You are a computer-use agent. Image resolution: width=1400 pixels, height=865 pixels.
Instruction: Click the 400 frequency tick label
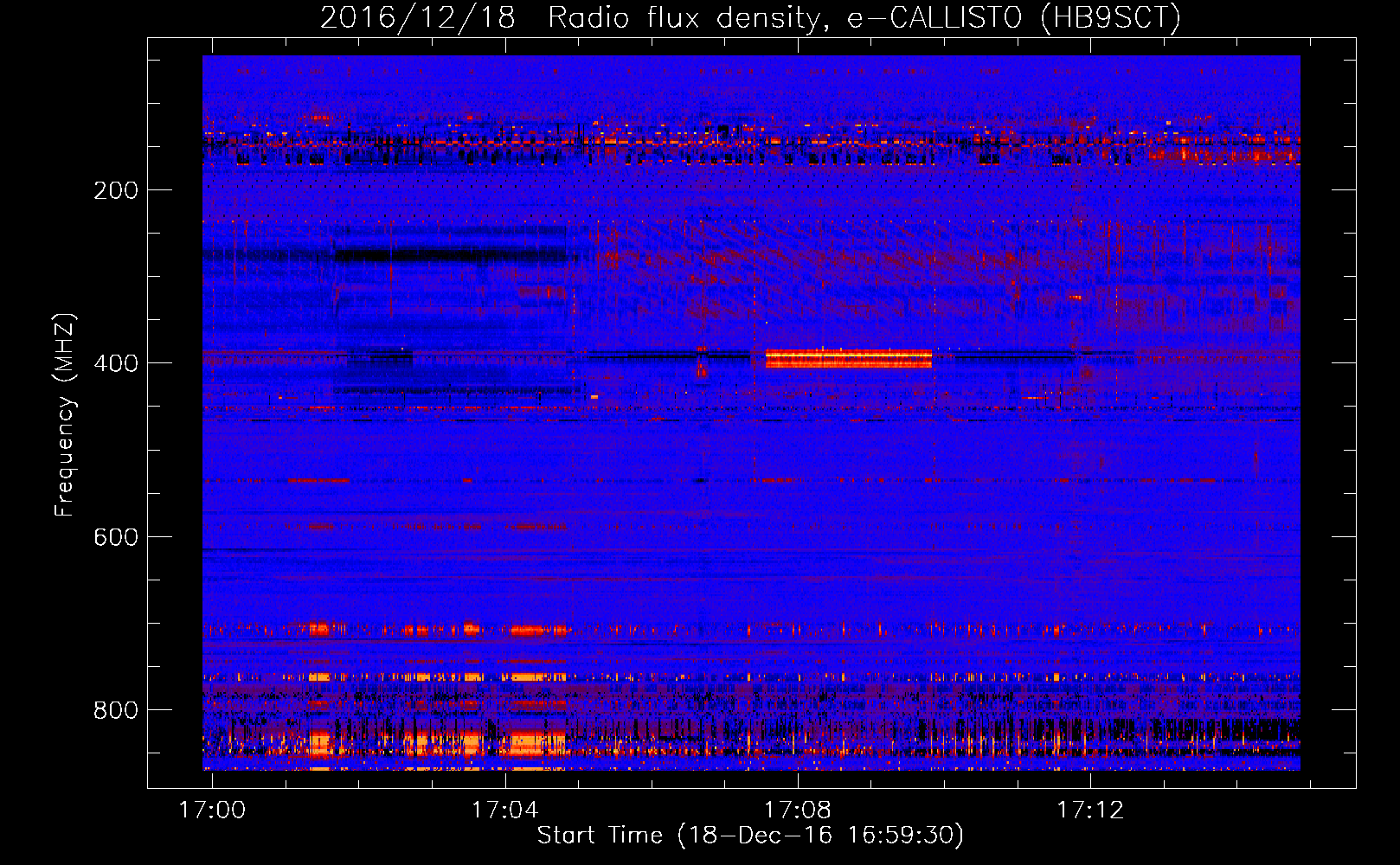[116, 363]
